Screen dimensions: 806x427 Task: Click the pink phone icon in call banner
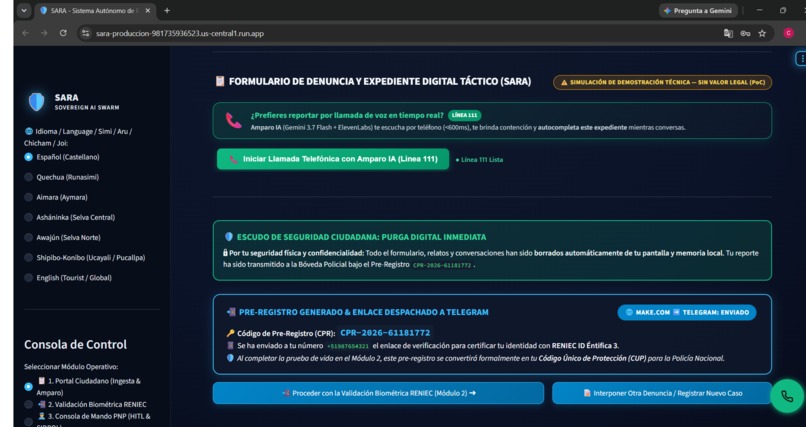[x=234, y=121]
